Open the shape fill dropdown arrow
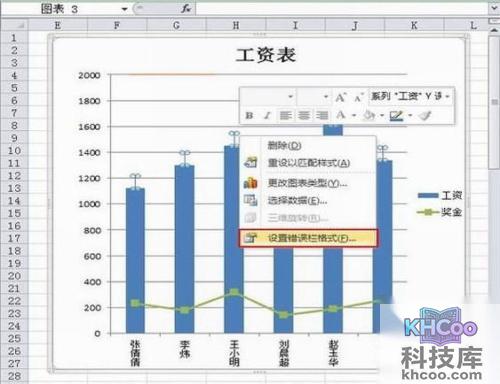The image size is (500, 384). pos(382,116)
